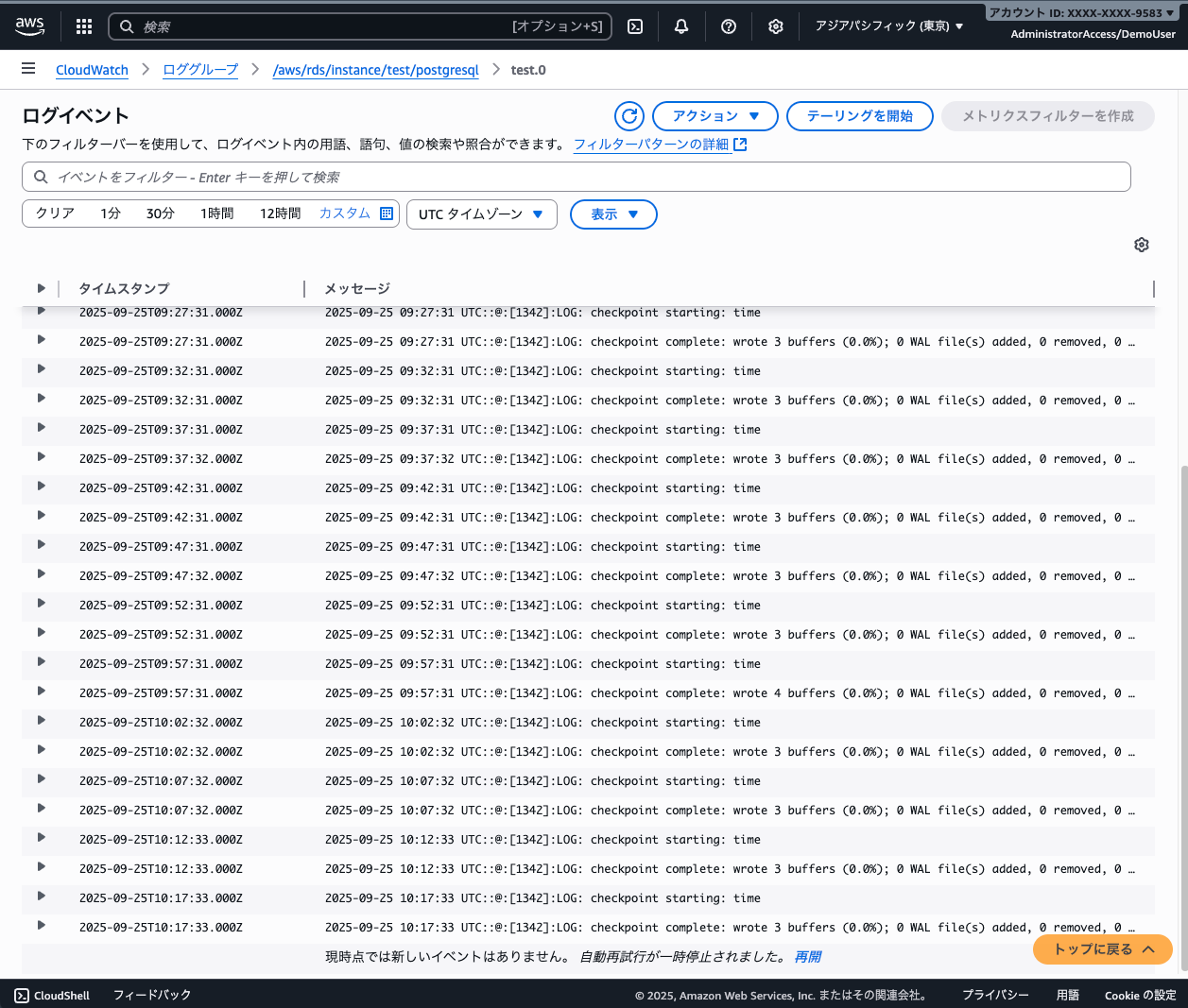
Task: Expand the 10:17:33 checkpoint complete row
Action: [41, 926]
